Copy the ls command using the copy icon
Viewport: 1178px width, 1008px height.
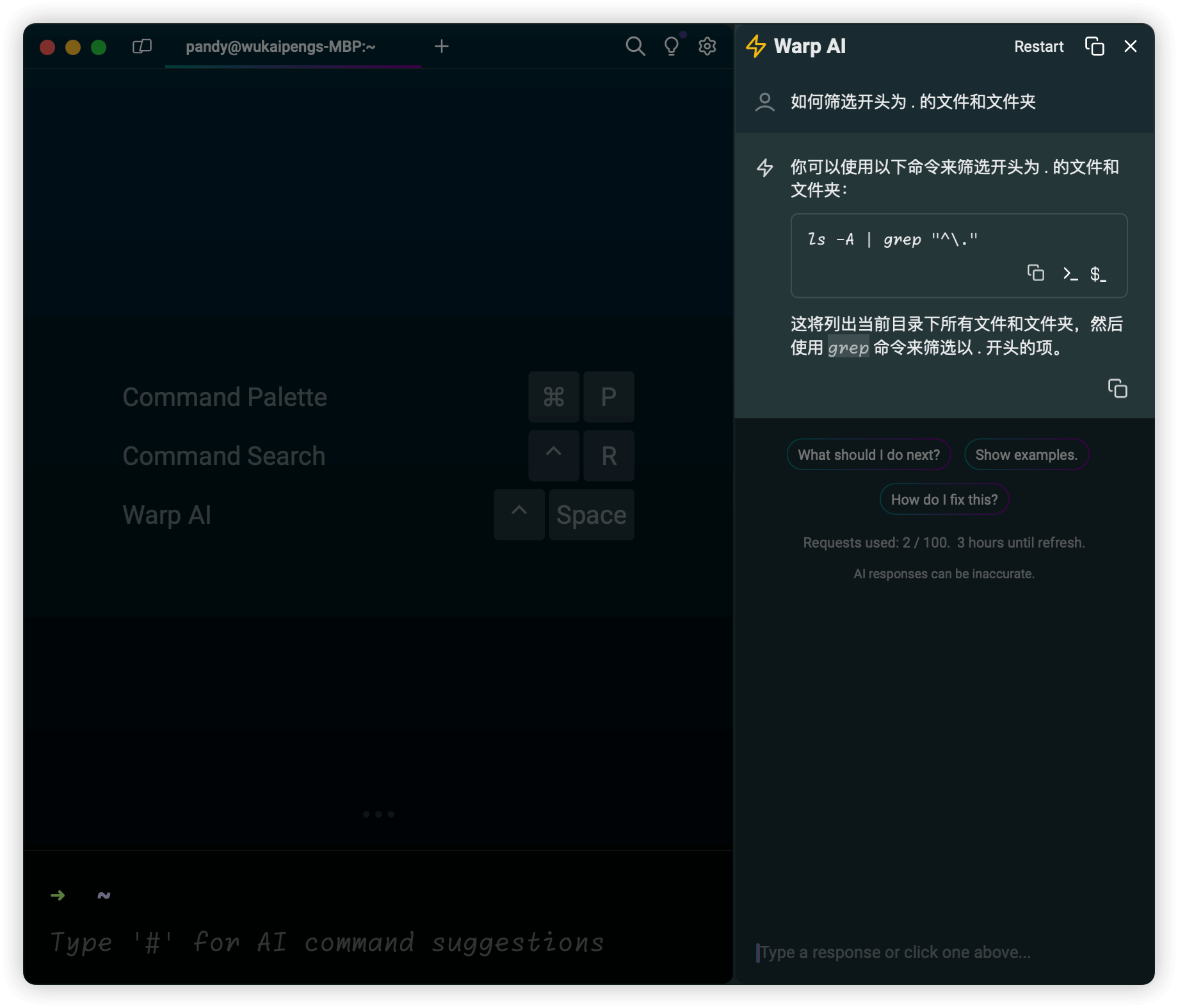coord(1036,273)
